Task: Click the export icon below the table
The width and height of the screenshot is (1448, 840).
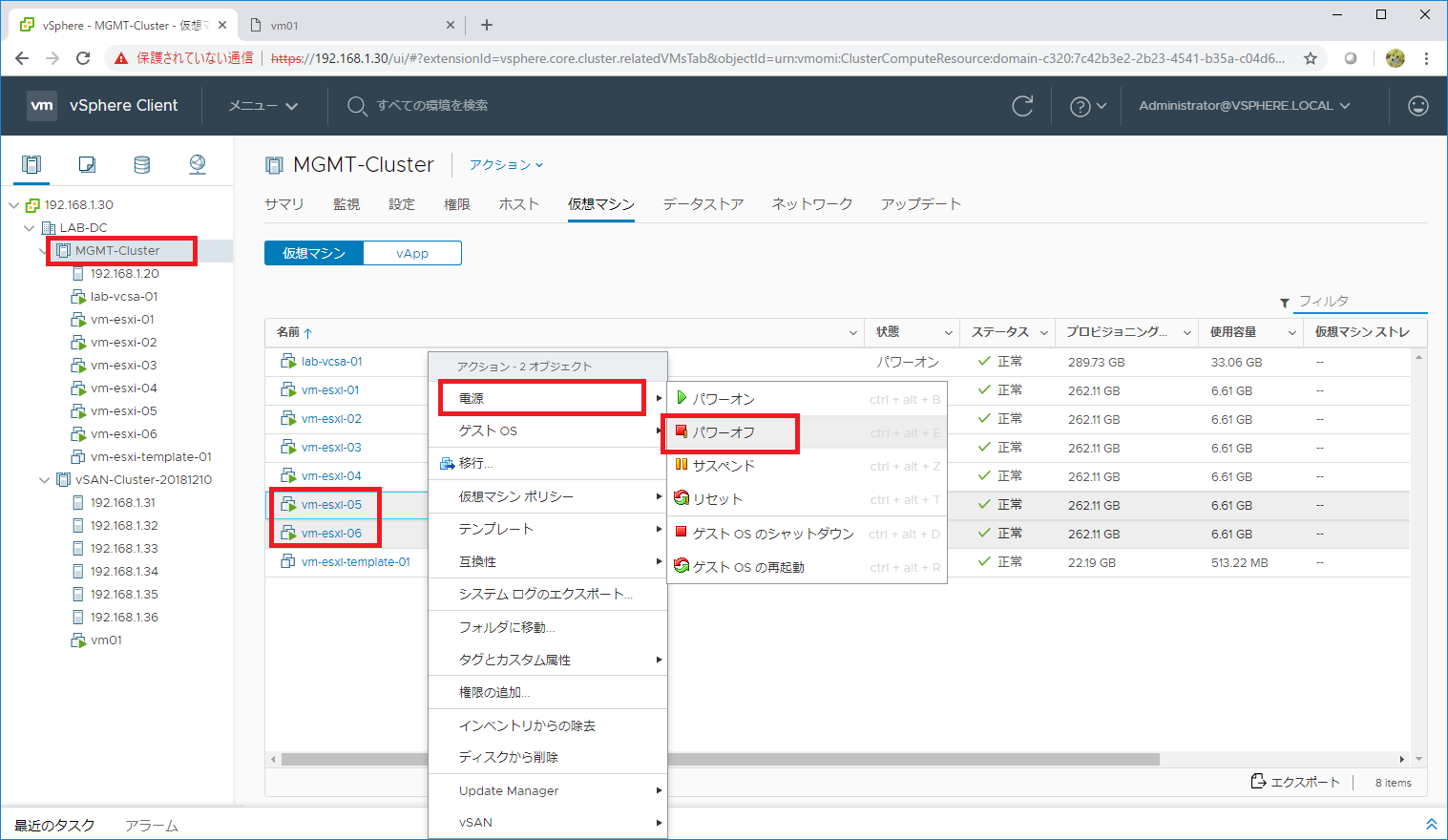Action: (1258, 781)
